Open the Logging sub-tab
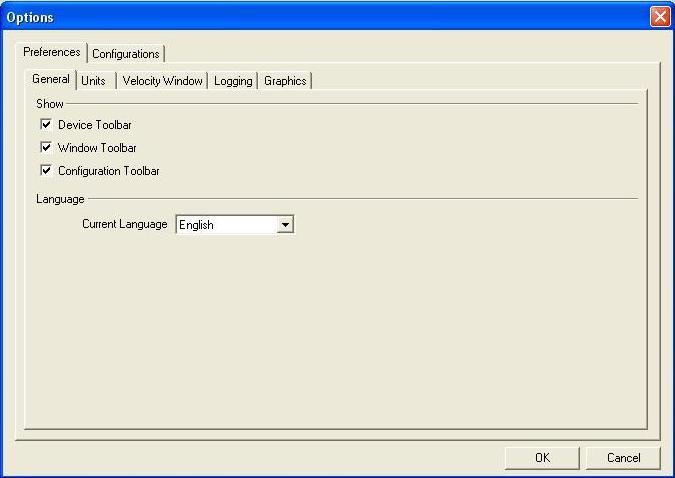Screen dimensions: 675x478 [233, 81]
